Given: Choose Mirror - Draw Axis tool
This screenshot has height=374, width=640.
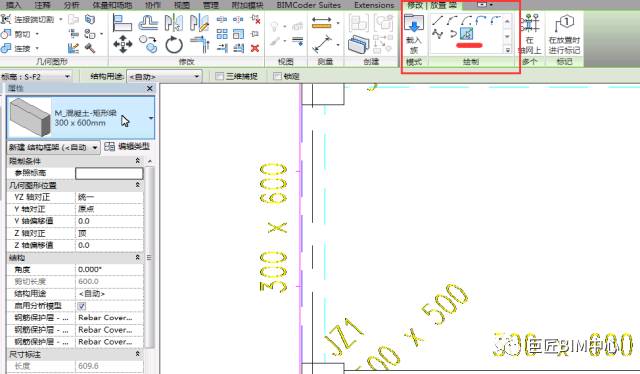Looking at the screenshot, I should (x=199, y=23).
